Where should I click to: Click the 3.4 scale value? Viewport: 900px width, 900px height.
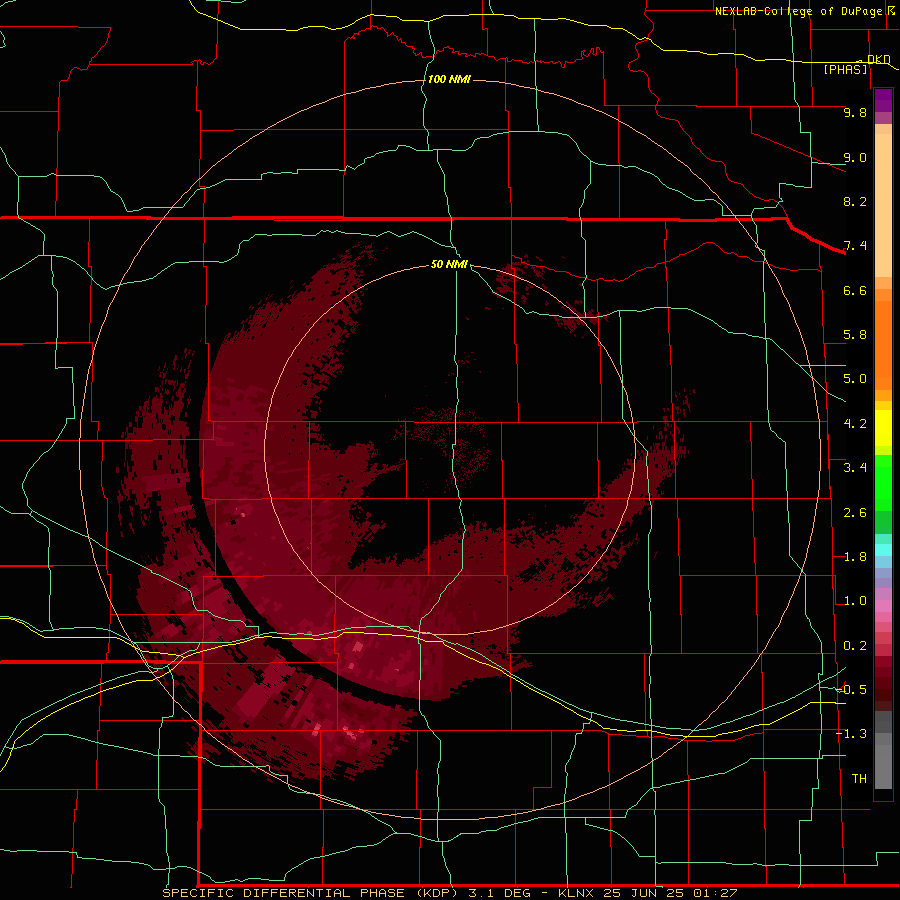coord(855,468)
